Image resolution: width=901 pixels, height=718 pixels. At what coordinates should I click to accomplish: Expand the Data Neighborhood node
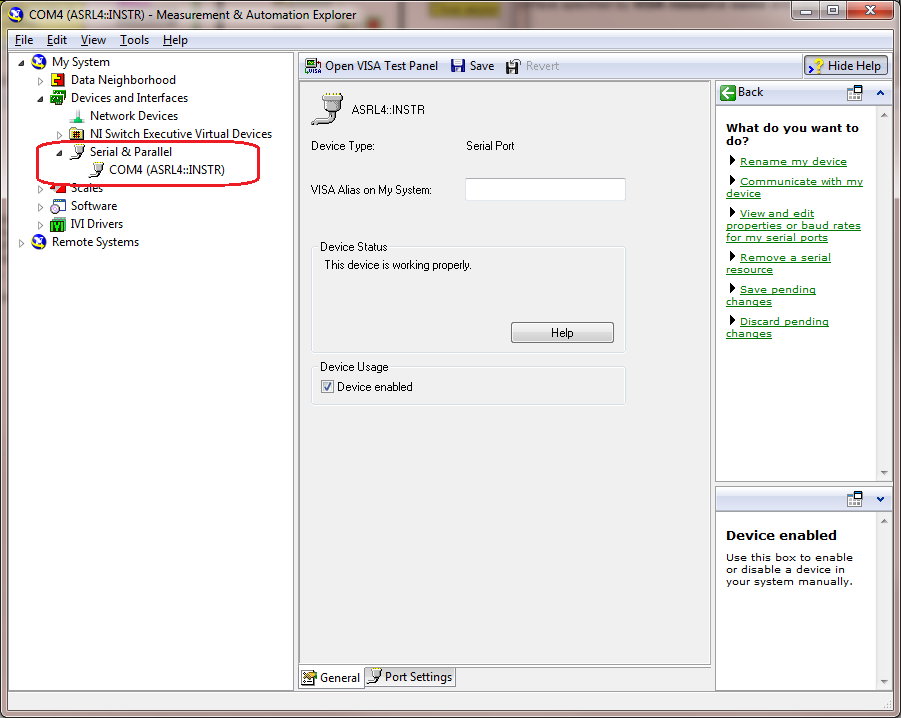point(40,81)
